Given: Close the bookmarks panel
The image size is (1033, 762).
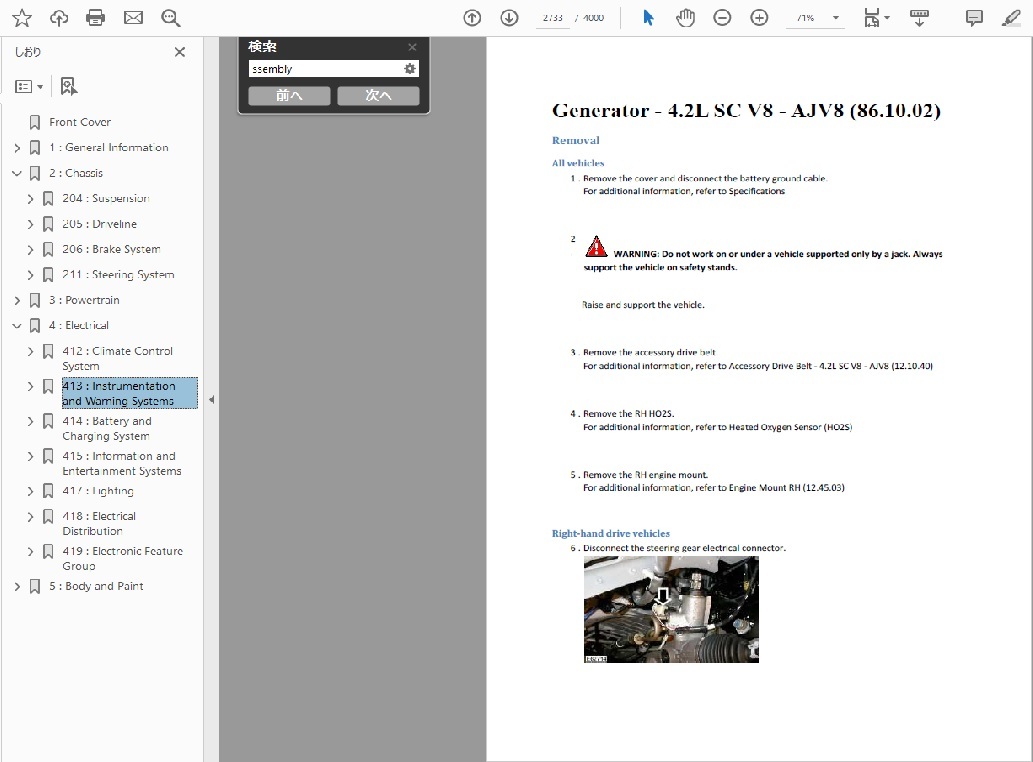Looking at the screenshot, I should click(180, 52).
